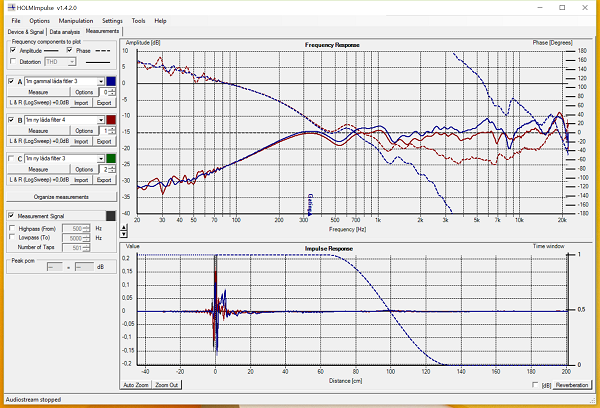
Task: Click the Reverberation button
Action: click(572, 385)
